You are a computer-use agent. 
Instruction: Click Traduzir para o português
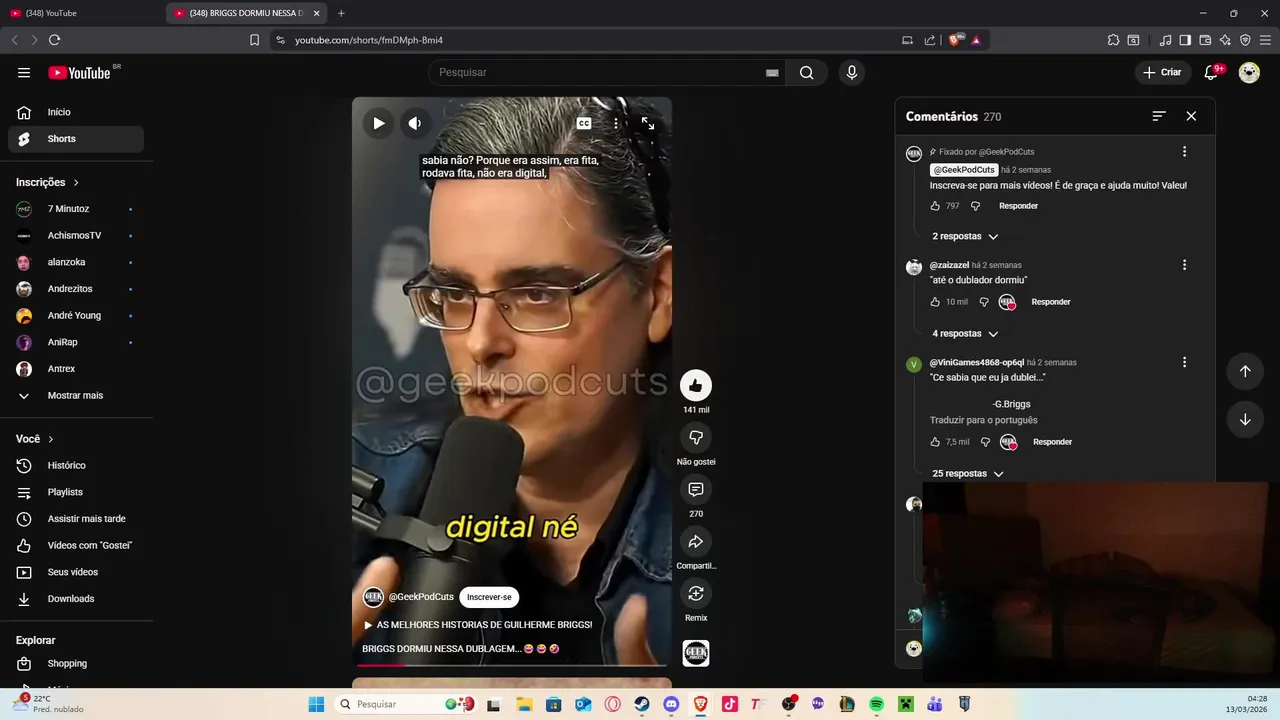pyautogui.click(x=983, y=420)
